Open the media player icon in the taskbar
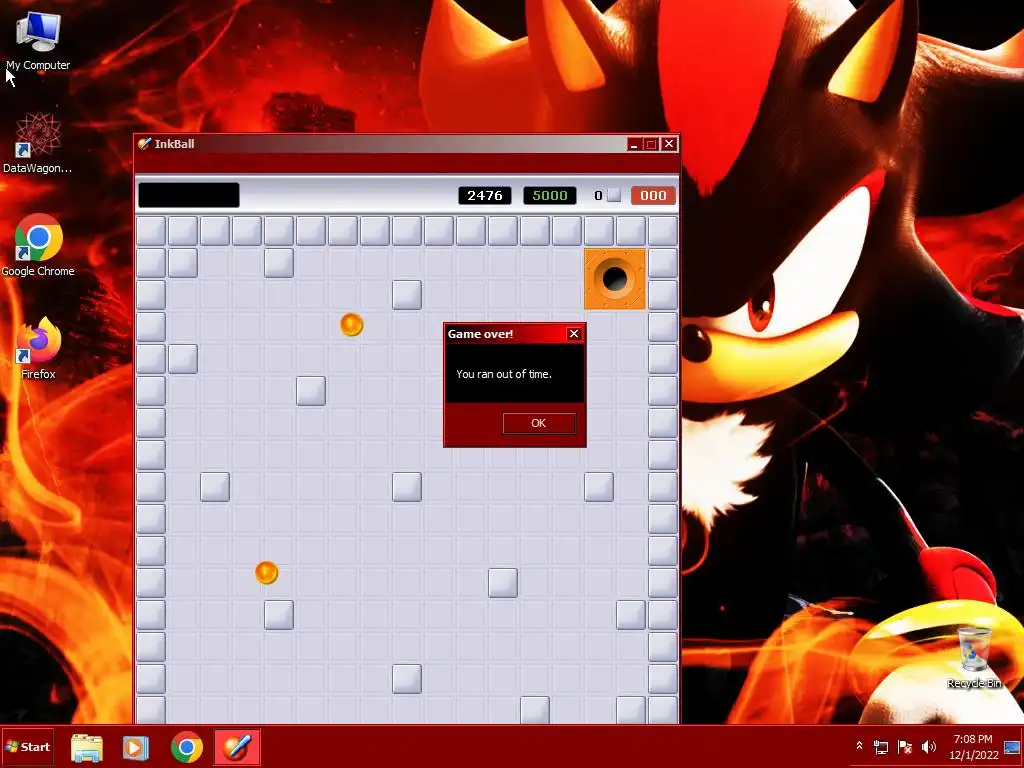The height and width of the screenshot is (768, 1024). click(136, 747)
